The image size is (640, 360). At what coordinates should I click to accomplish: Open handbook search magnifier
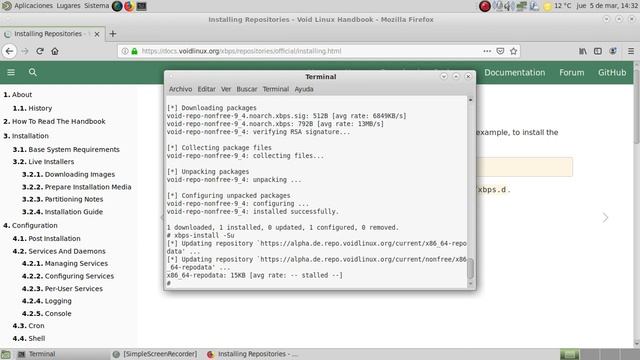pyautogui.click(x=33, y=72)
